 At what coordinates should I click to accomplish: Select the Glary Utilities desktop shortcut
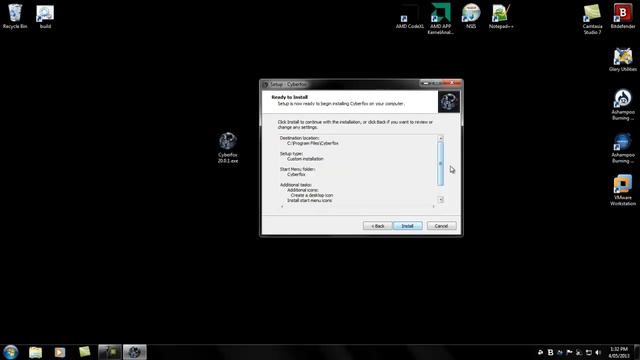tap(623, 60)
